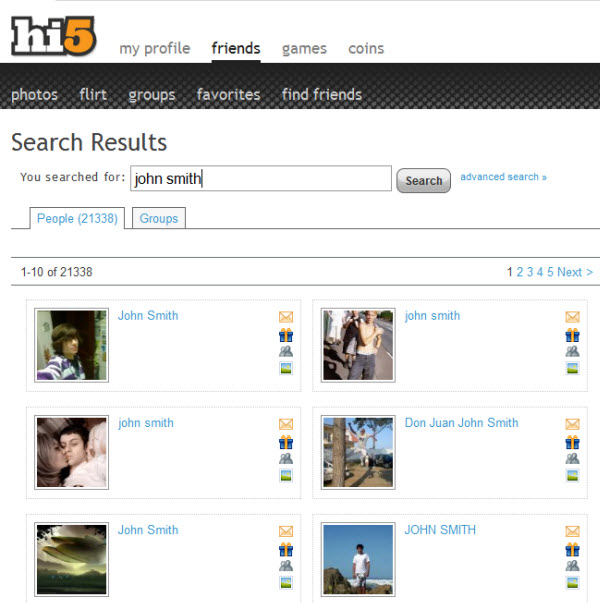Focus the 'john smith' search text field
The image size is (600, 603).
[261, 178]
